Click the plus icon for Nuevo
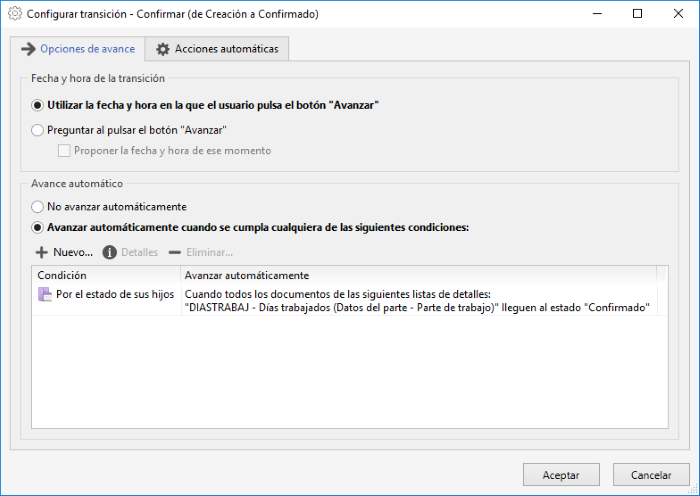Image resolution: width=700 pixels, height=496 pixels. (x=42, y=252)
